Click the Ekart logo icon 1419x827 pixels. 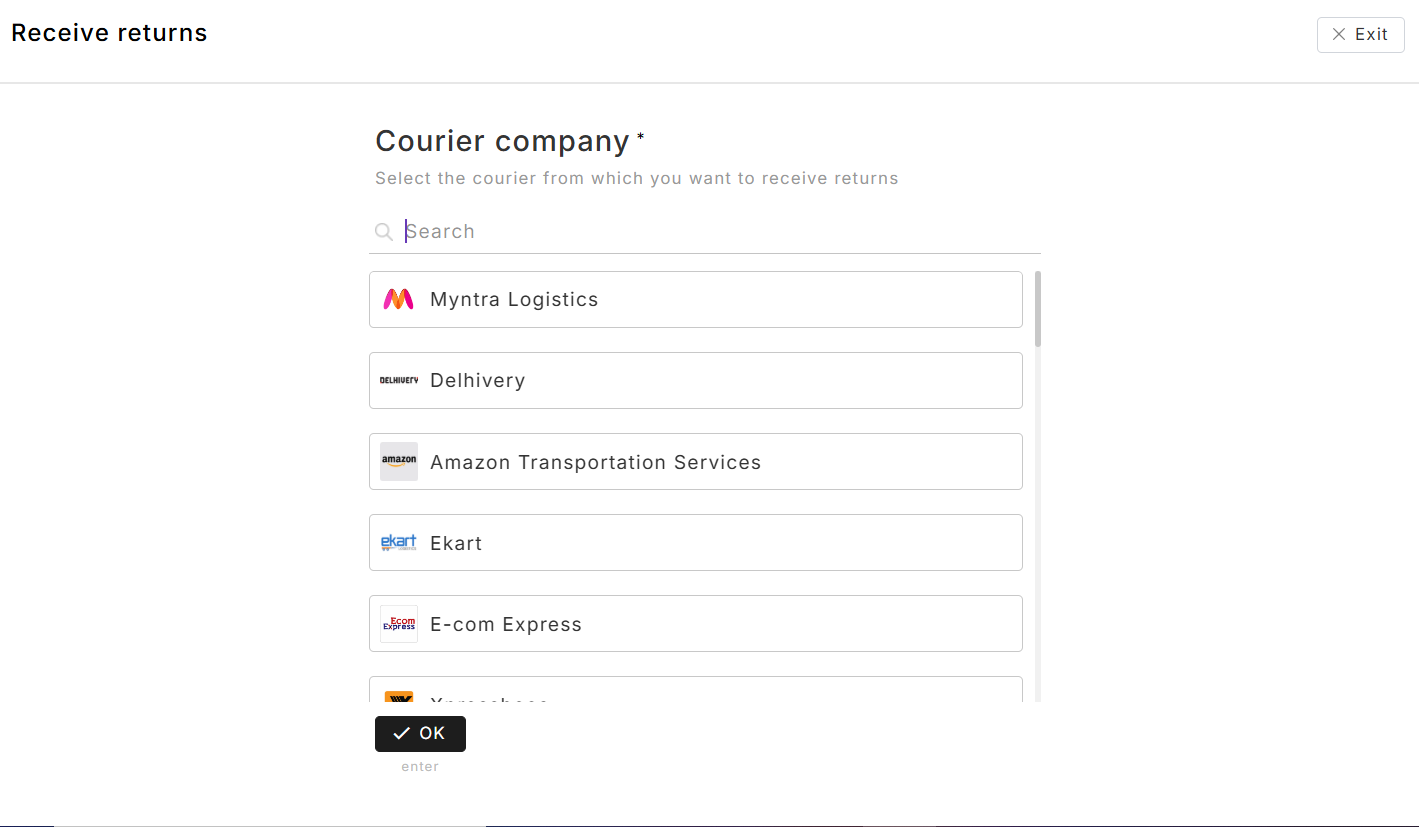point(399,543)
